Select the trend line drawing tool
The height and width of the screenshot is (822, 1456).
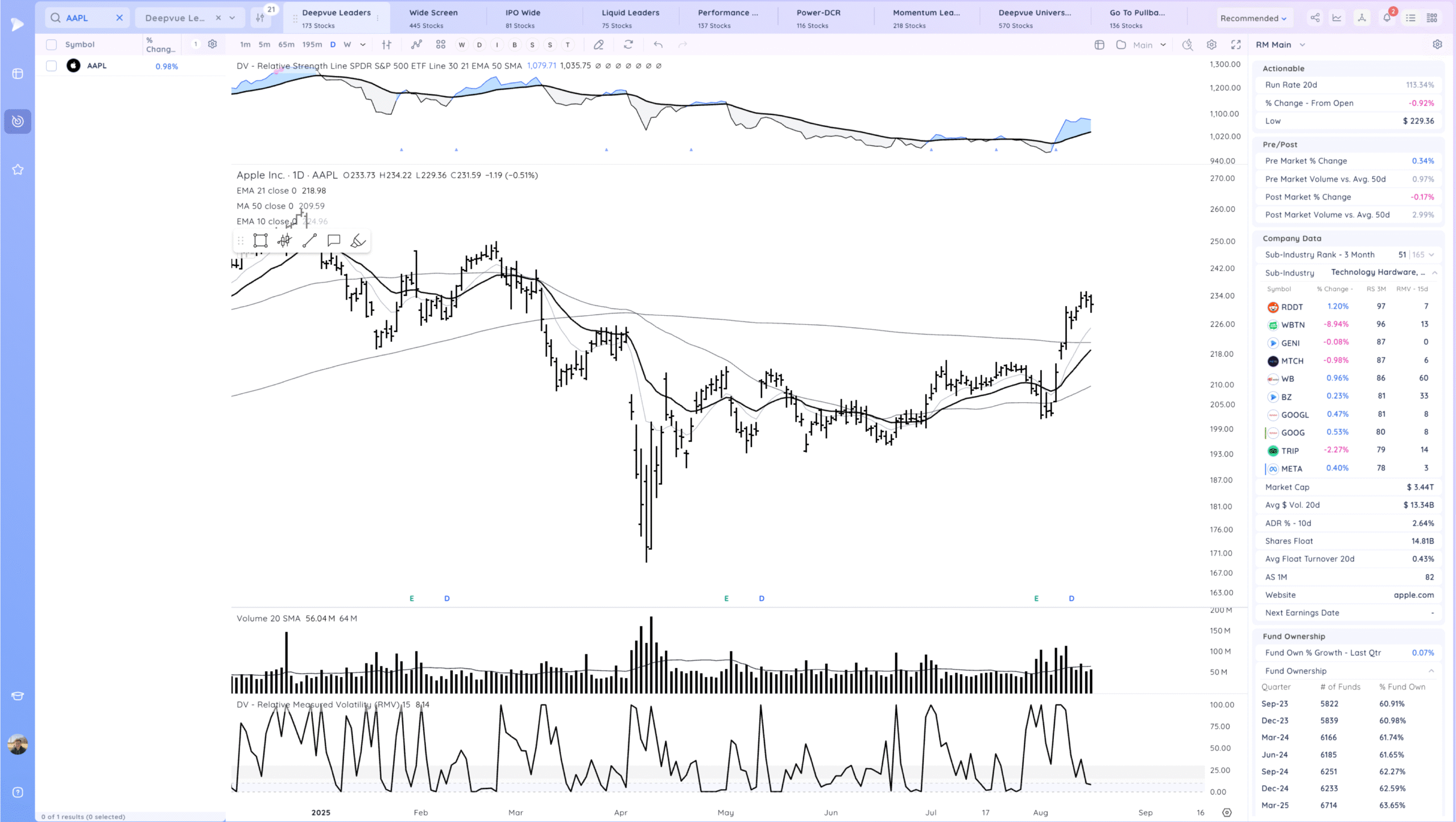[x=309, y=241]
